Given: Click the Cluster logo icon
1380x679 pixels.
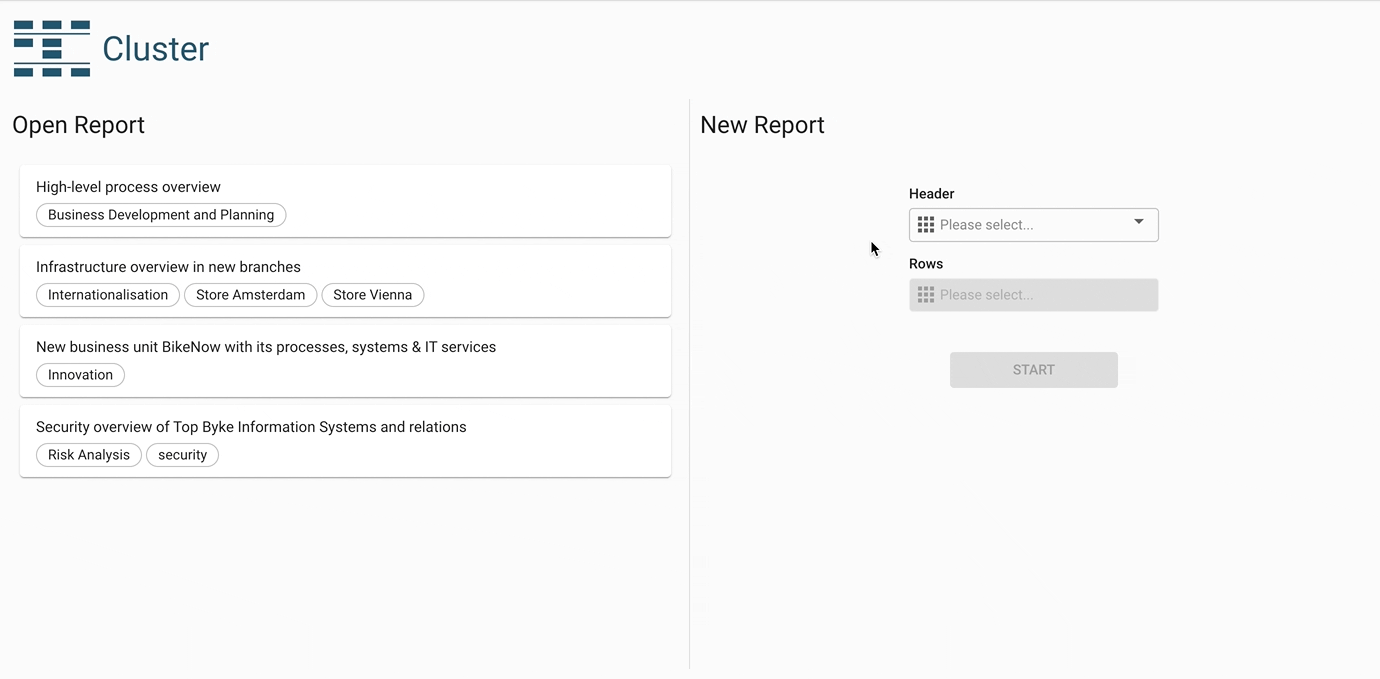Looking at the screenshot, I should [x=52, y=48].
